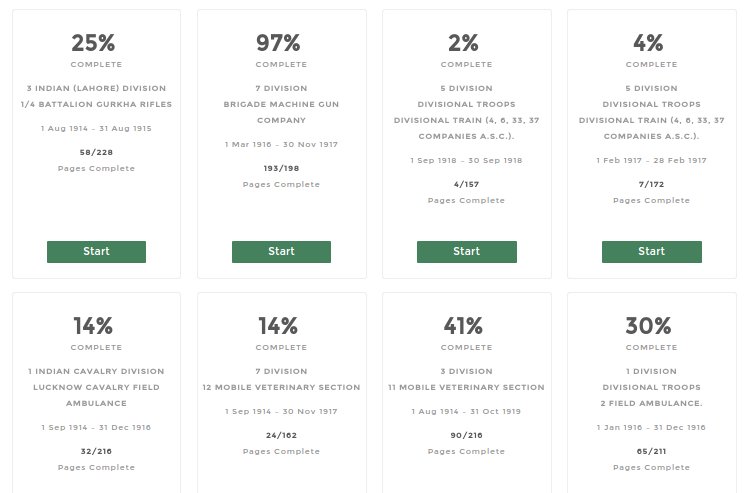Start the Brigade Machine Gun Company diary
The image size is (748, 493).
click(281, 252)
